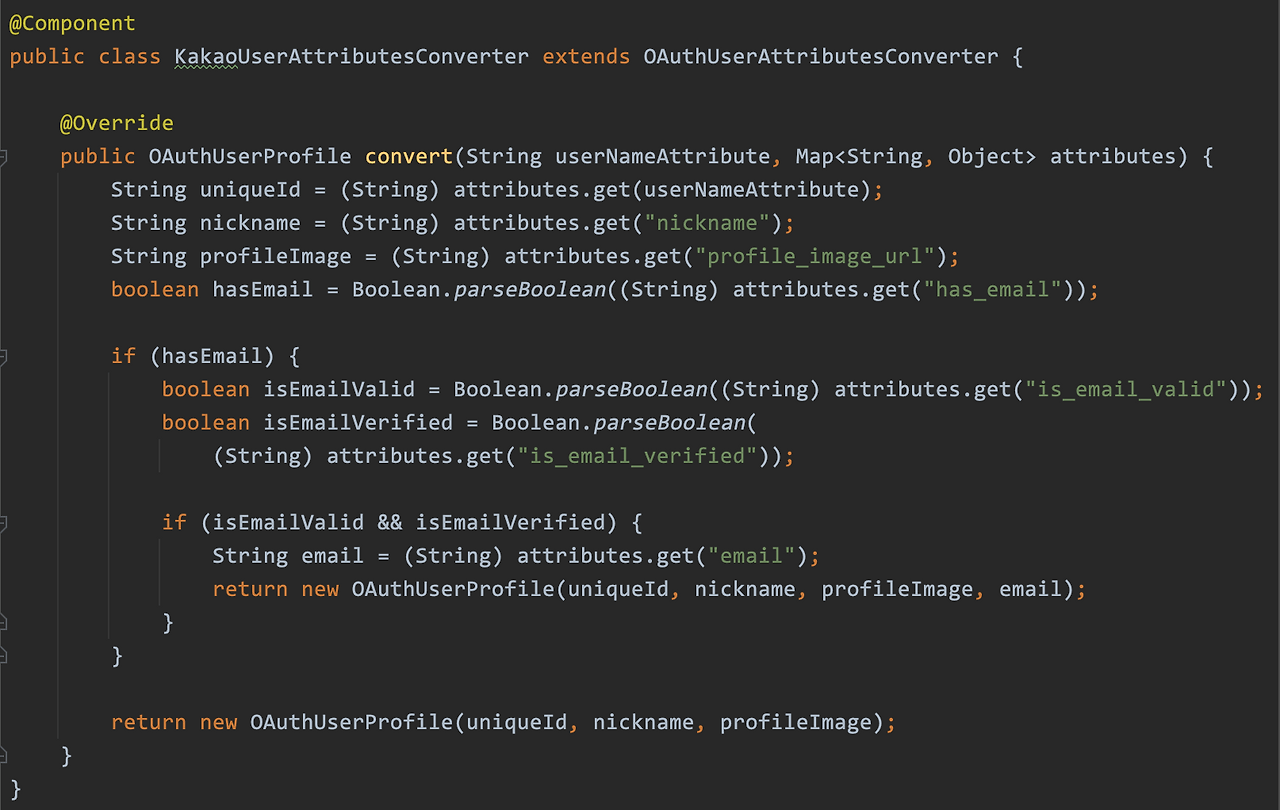The image size is (1280, 810).
Task: Click the @Component annotation
Action: point(72,23)
